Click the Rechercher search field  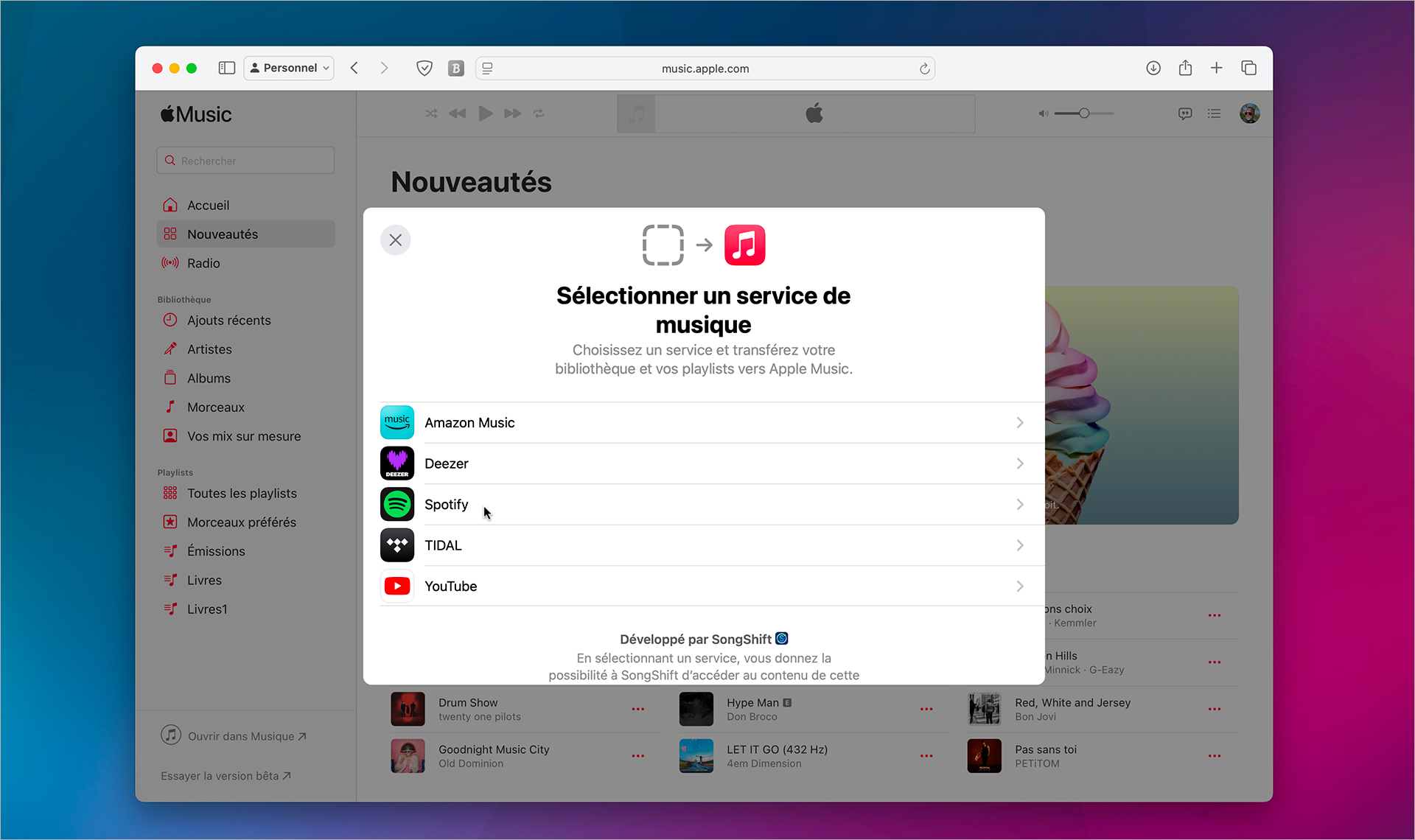(245, 161)
